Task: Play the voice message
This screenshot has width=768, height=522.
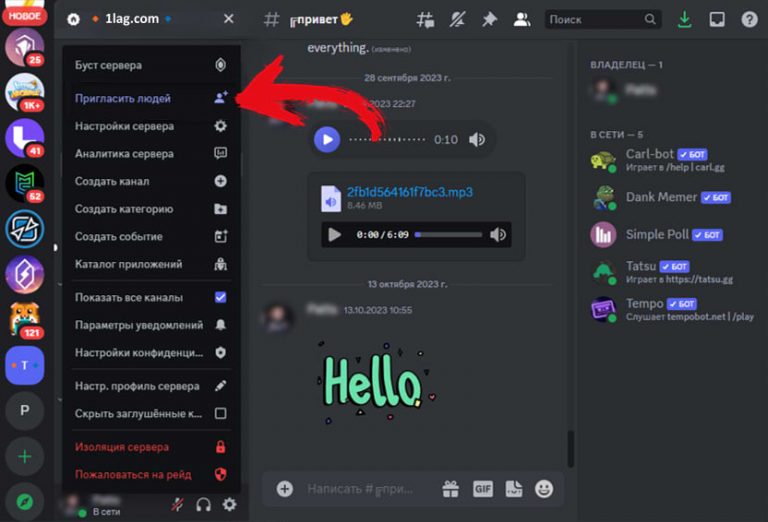Action: (327, 140)
